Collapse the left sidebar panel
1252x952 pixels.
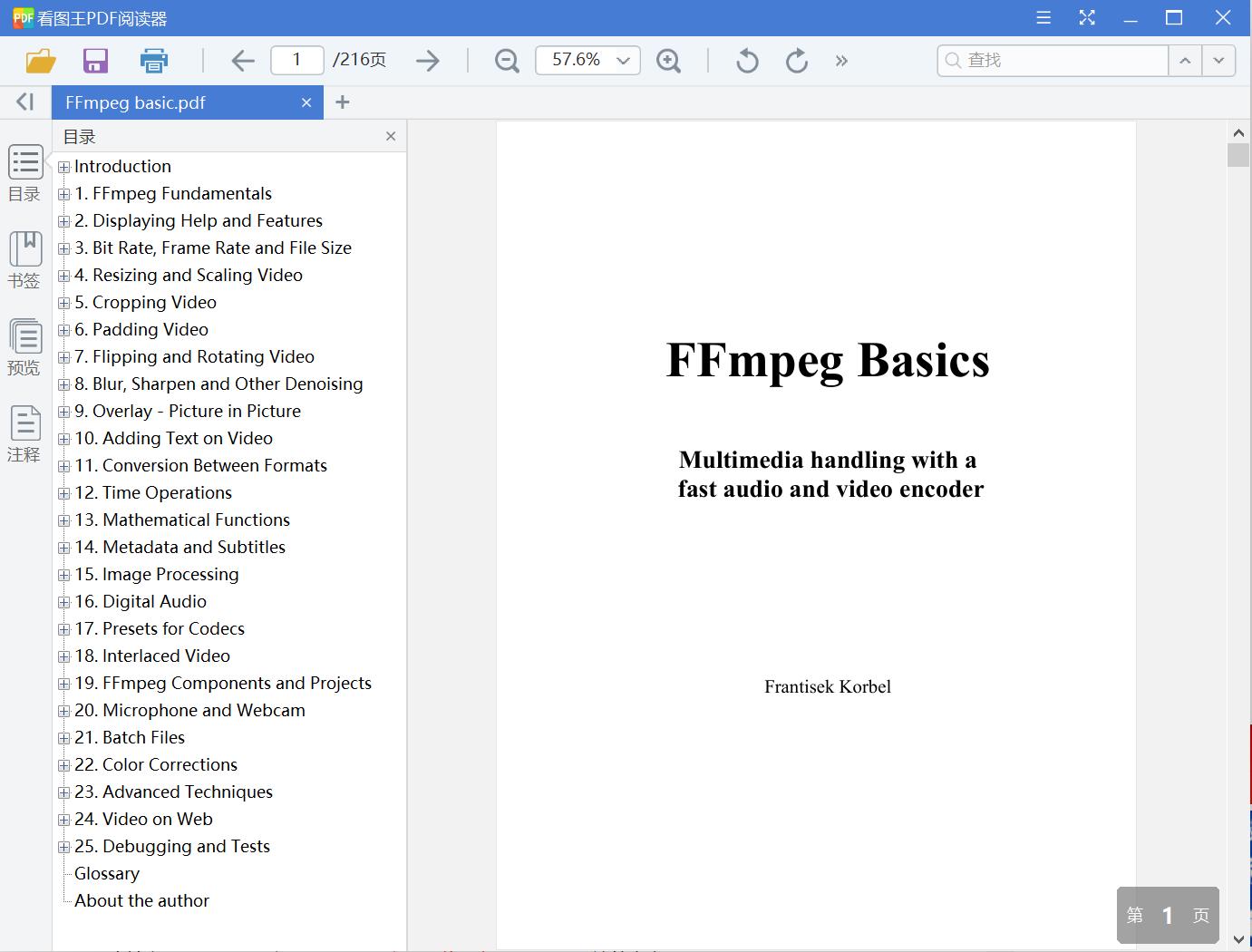(25, 102)
